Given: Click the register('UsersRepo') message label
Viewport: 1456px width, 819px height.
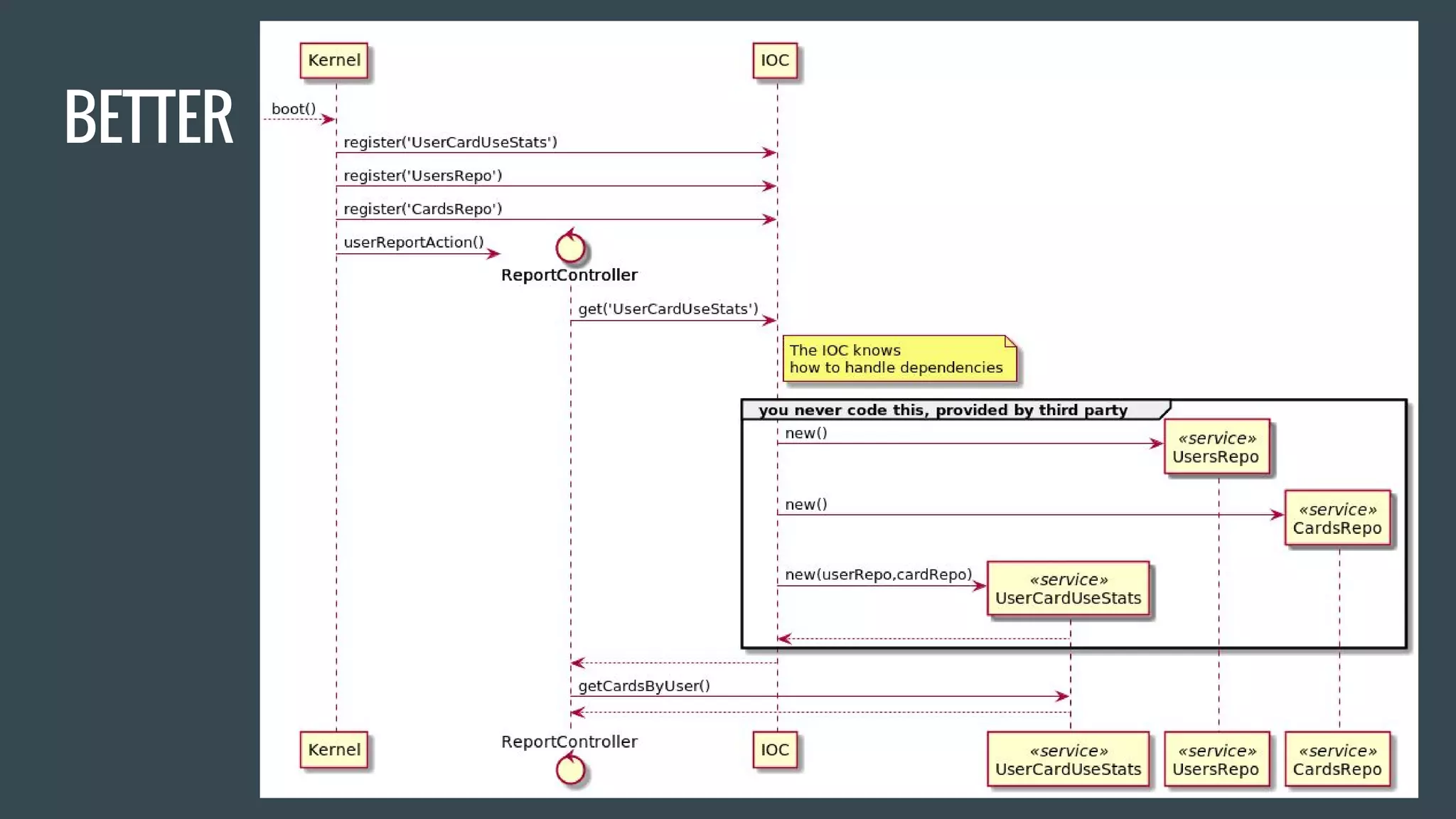Looking at the screenshot, I should pyautogui.click(x=422, y=176).
